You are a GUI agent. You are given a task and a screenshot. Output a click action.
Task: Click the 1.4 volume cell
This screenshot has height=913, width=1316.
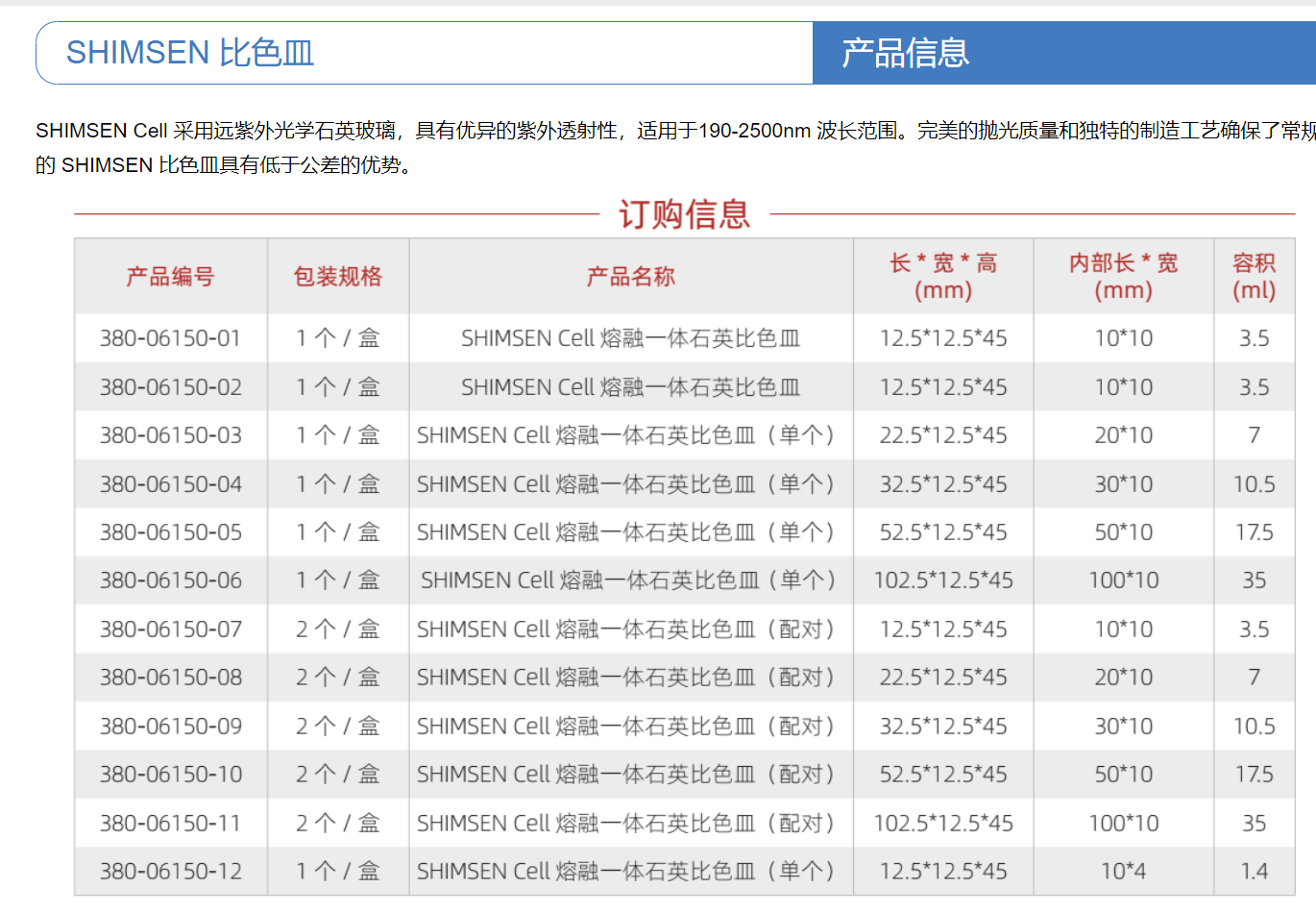(1254, 872)
